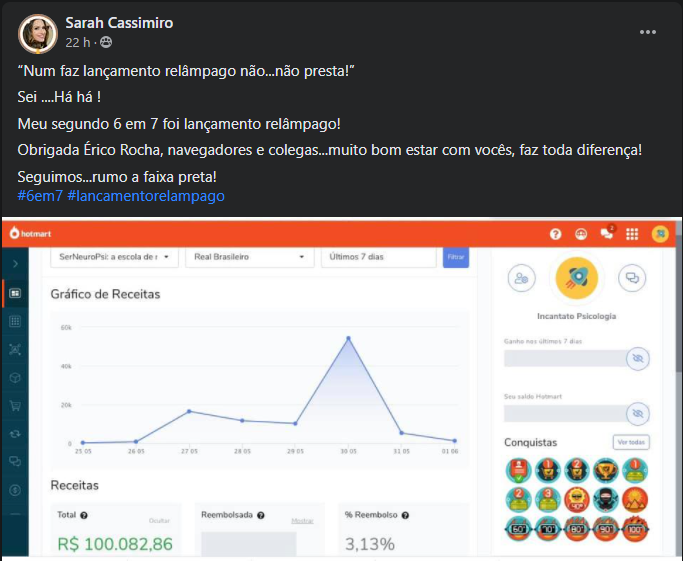Click the R$ 100.082,86 total value
The image size is (683, 561).
tap(115, 544)
